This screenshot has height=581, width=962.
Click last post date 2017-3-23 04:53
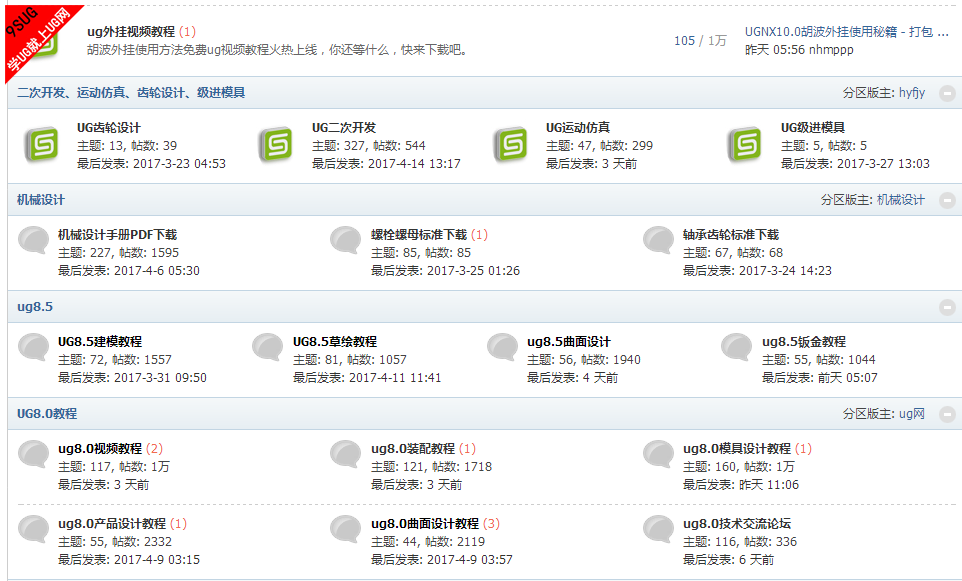point(179,164)
